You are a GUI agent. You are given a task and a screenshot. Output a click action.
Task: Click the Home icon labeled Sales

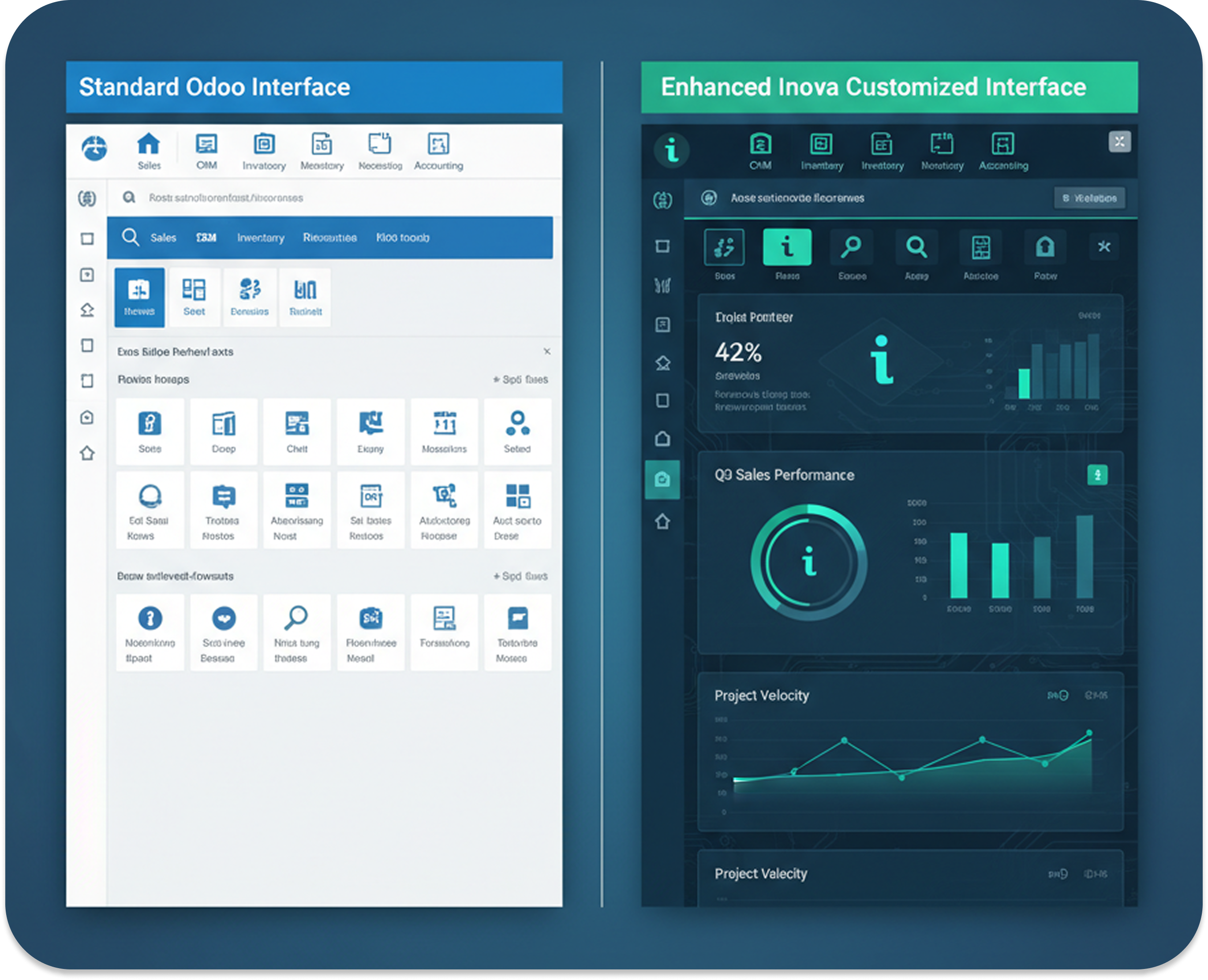[x=149, y=145]
